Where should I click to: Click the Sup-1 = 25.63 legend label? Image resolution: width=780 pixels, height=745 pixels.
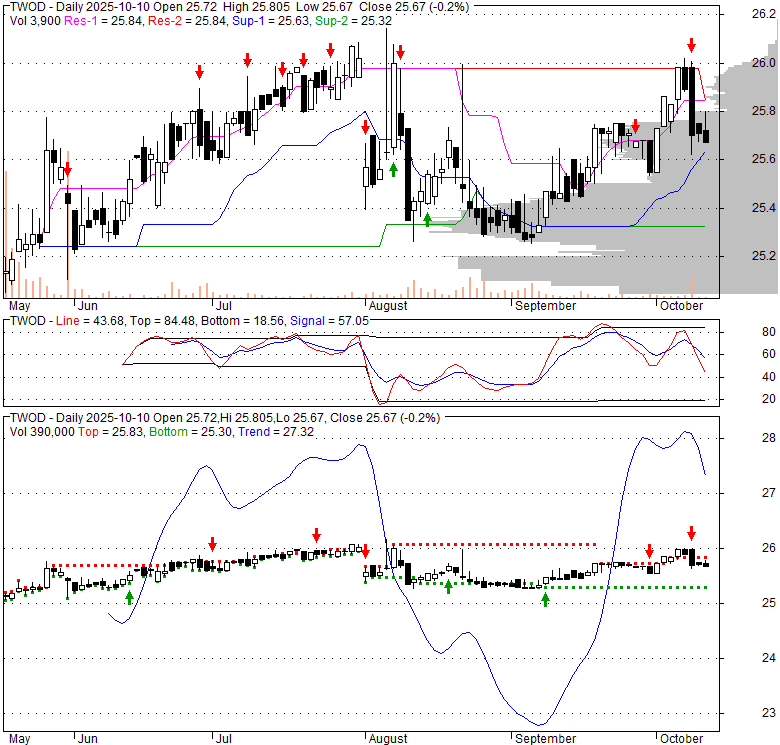270,21
